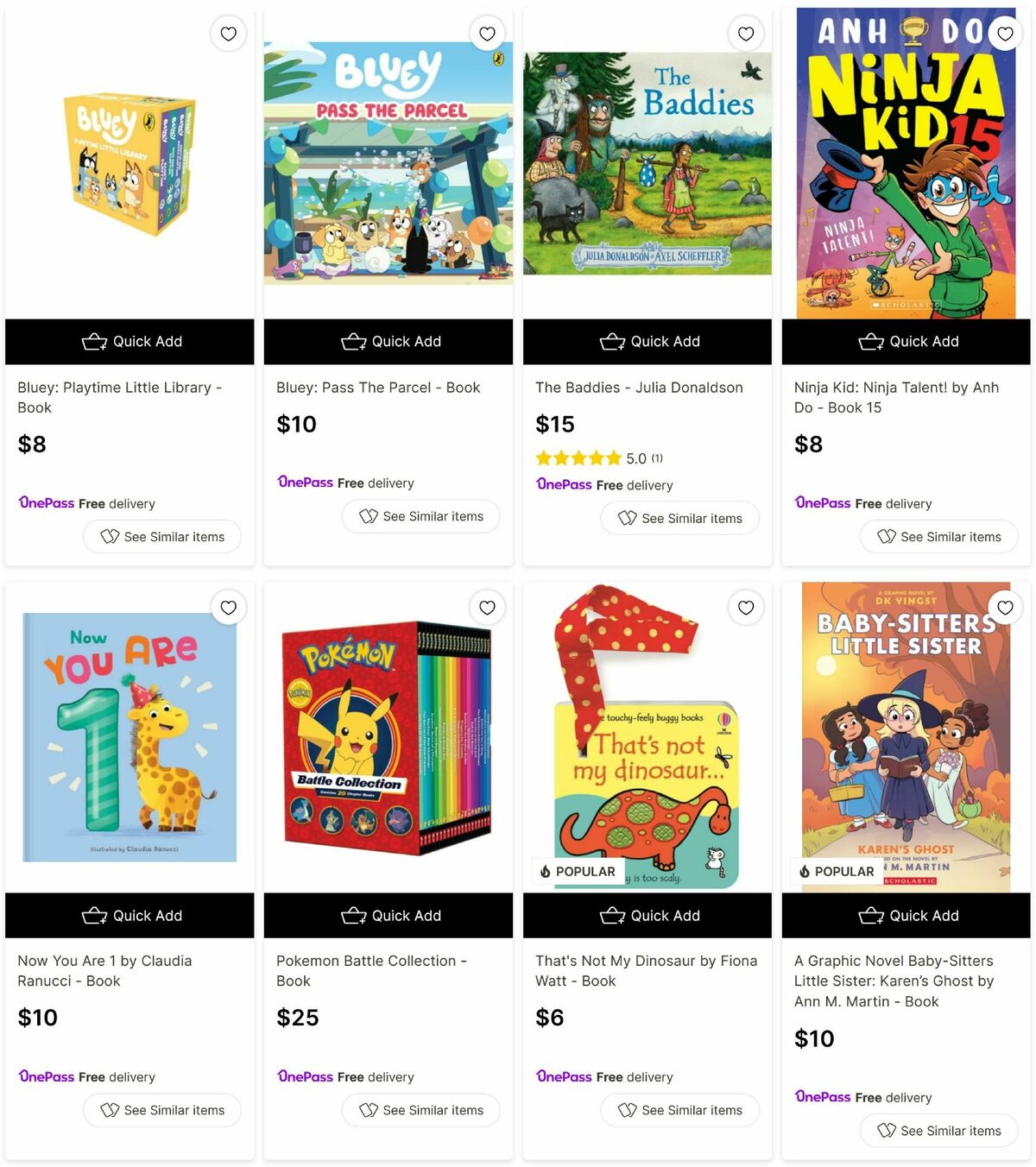1036x1167 pixels.
Task: Click the basket icon in Bluey Pass The Parcel Quick Add
Action: (354, 341)
